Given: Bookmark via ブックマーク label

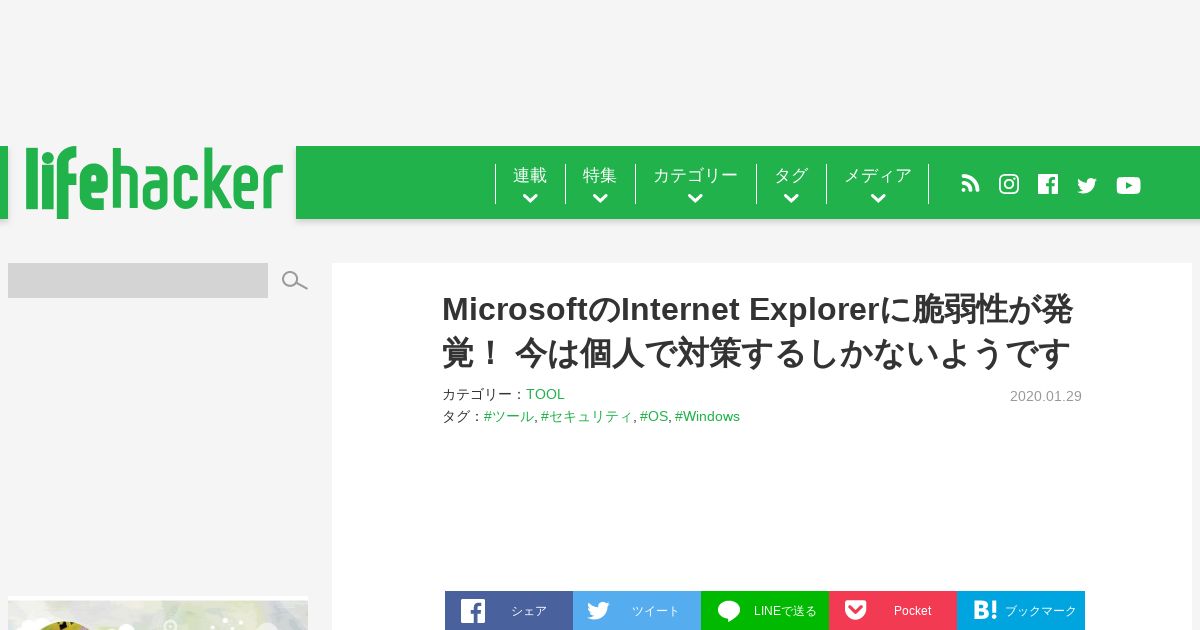Looking at the screenshot, I should click(1041, 611).
